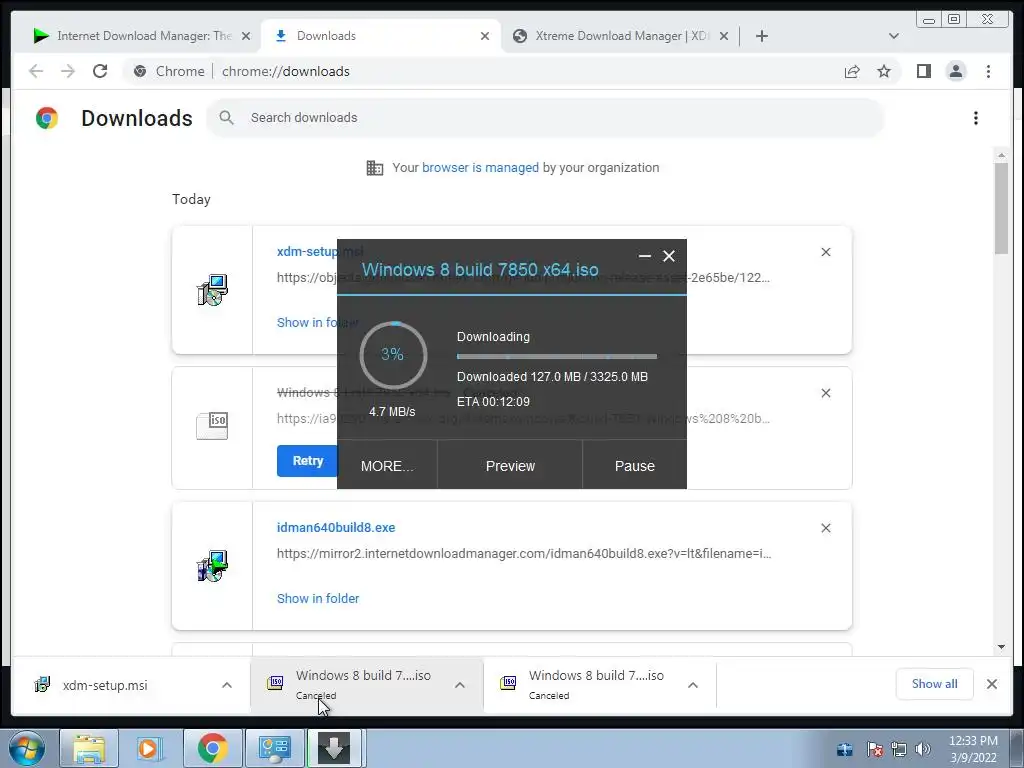Image resolution: width=1024 pixels, height=768 pixels.
Task: Expand options for xdm-setup.msi in shelf
Action: tap(227, 685)
